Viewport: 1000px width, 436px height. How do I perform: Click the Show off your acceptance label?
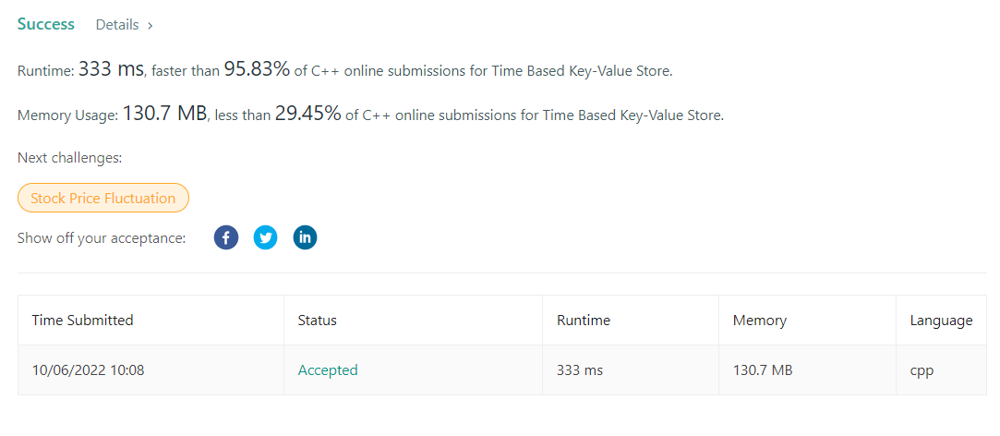pos(102,238)
